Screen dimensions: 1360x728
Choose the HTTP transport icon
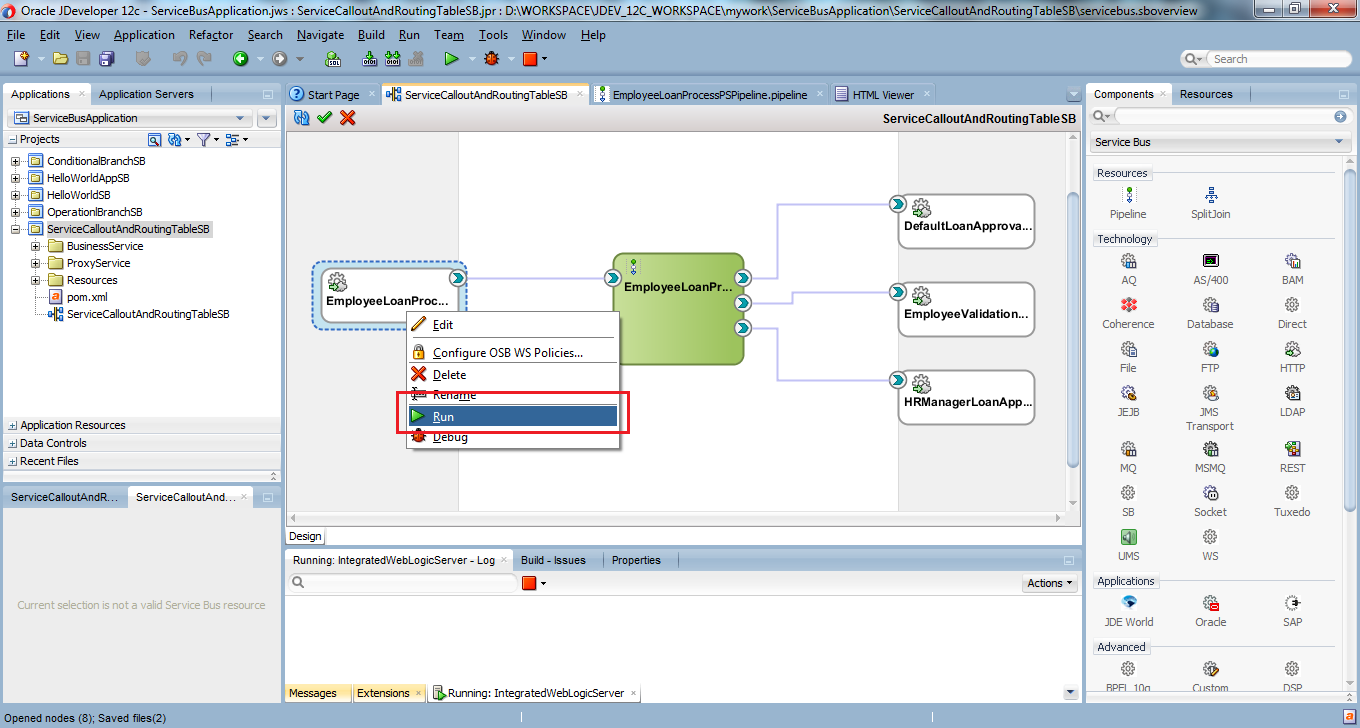pos(1292,350)
